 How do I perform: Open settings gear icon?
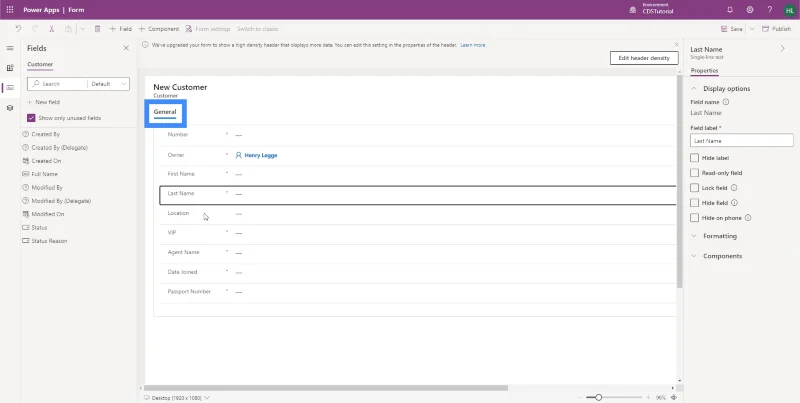[x=750, y=10]
